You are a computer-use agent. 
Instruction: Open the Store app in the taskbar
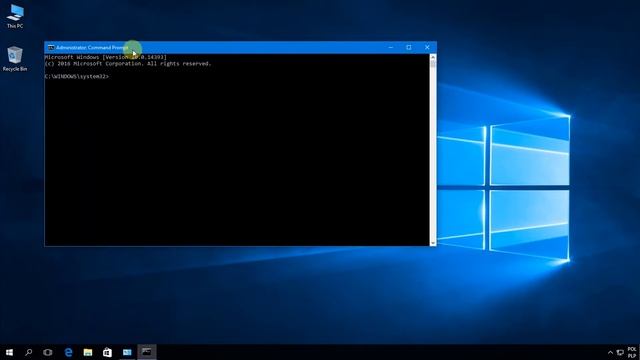pos(107,352)
